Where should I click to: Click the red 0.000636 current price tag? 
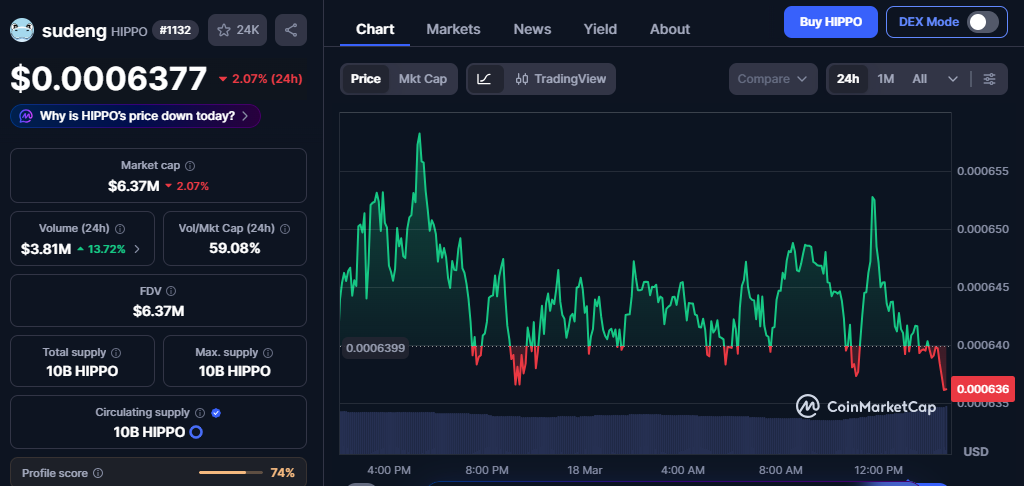[x=984, y=389]
